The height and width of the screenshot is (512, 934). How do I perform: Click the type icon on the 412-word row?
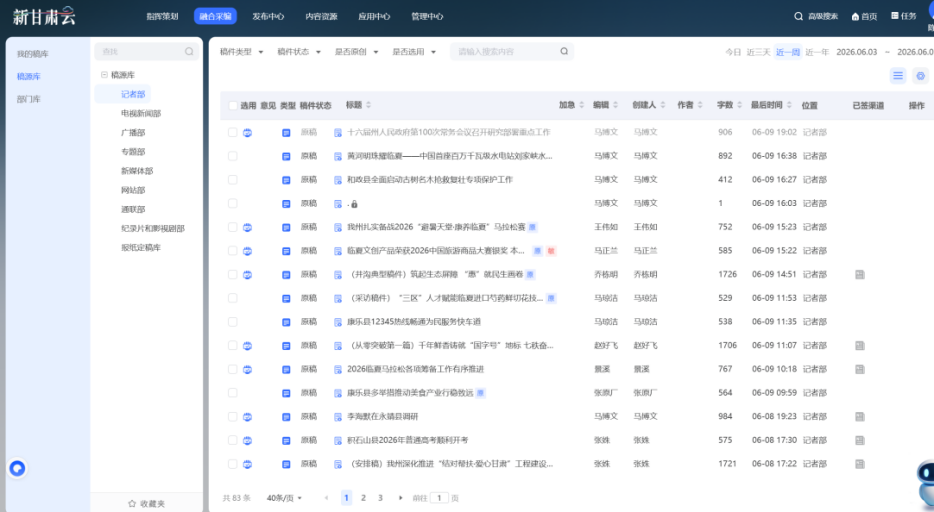click(x=286, y=180)
